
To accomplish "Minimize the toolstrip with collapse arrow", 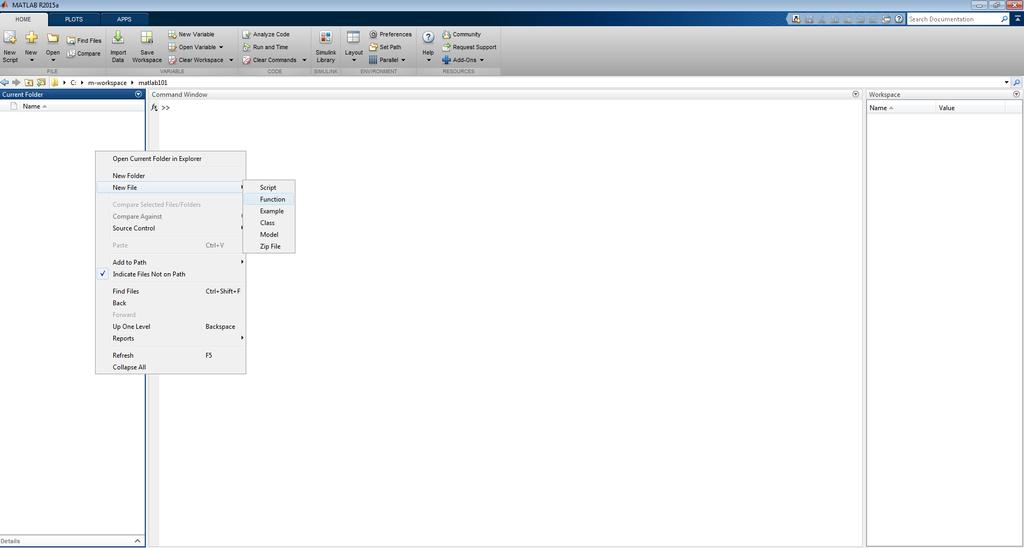I will (1017, 19).
